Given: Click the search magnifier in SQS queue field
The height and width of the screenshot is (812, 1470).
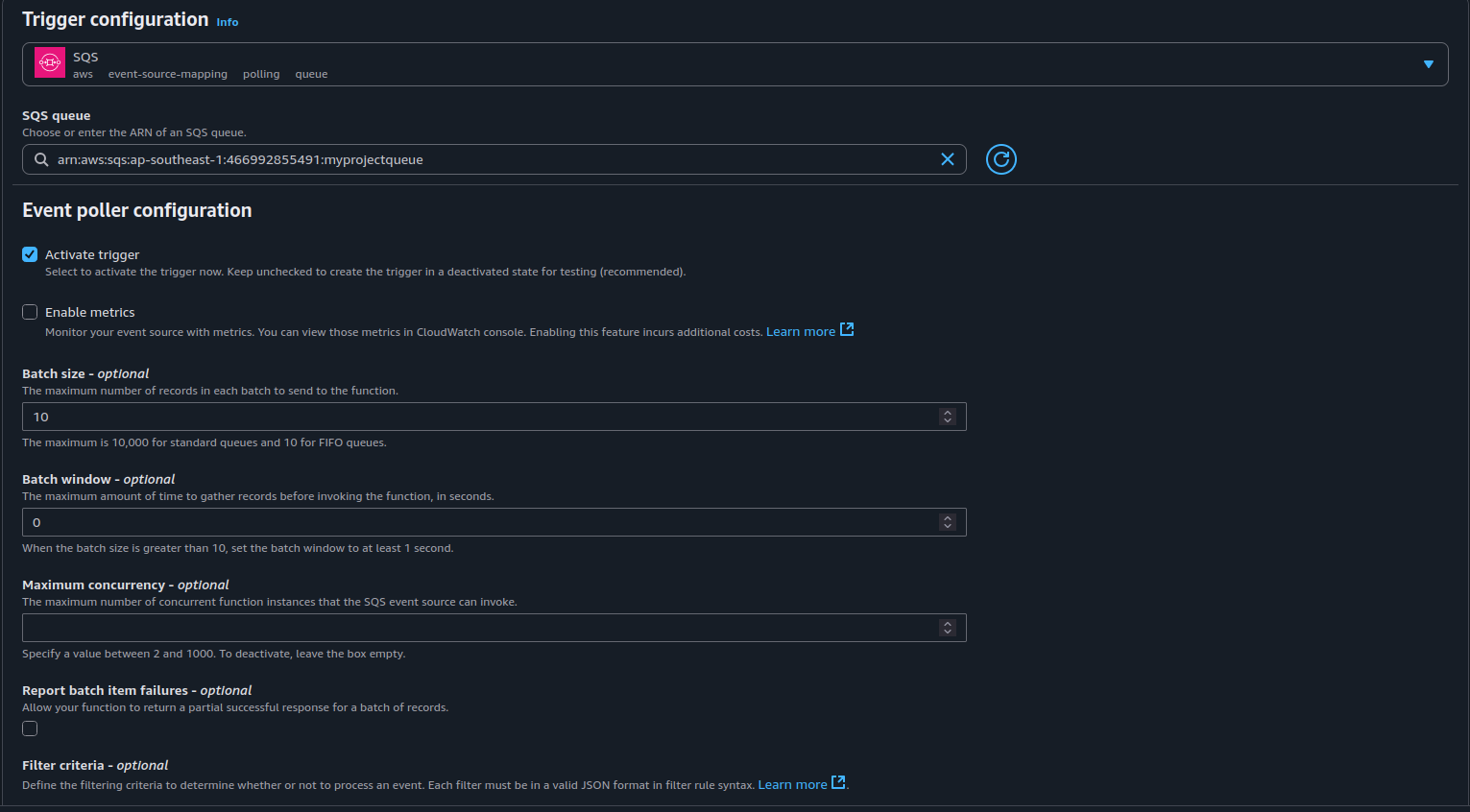Looking at the screenshot, I should [41, 159].
